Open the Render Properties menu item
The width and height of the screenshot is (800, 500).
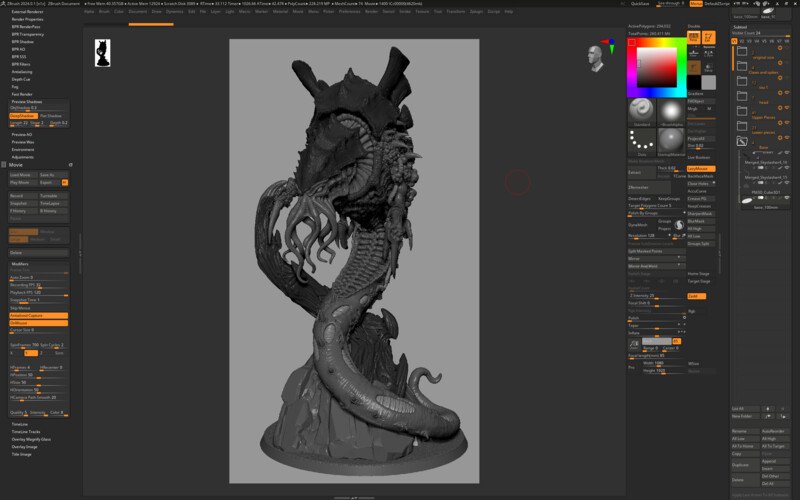[x=28, y=19]
